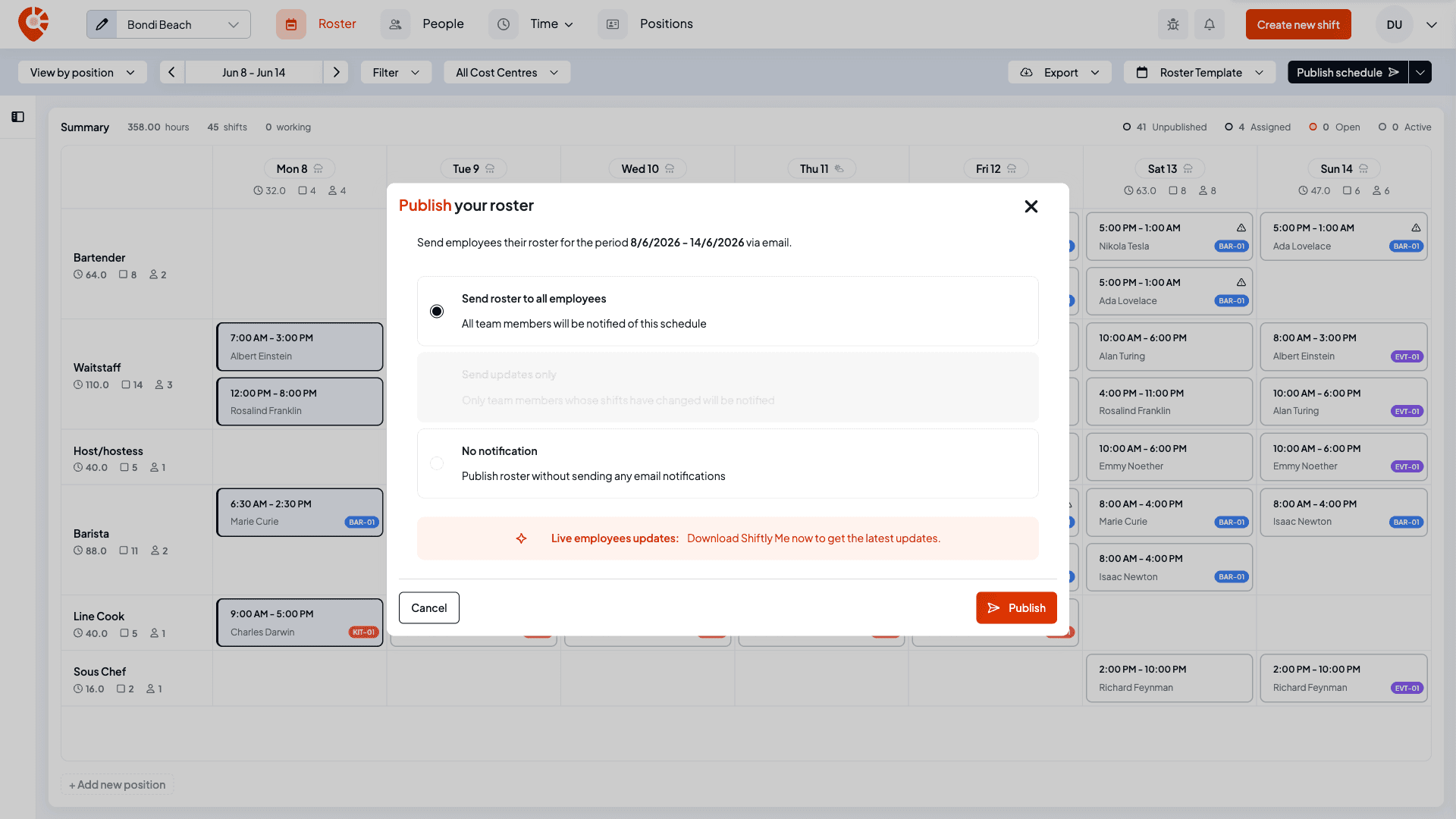Open All Cost Centres dropdown

(507, 72)
